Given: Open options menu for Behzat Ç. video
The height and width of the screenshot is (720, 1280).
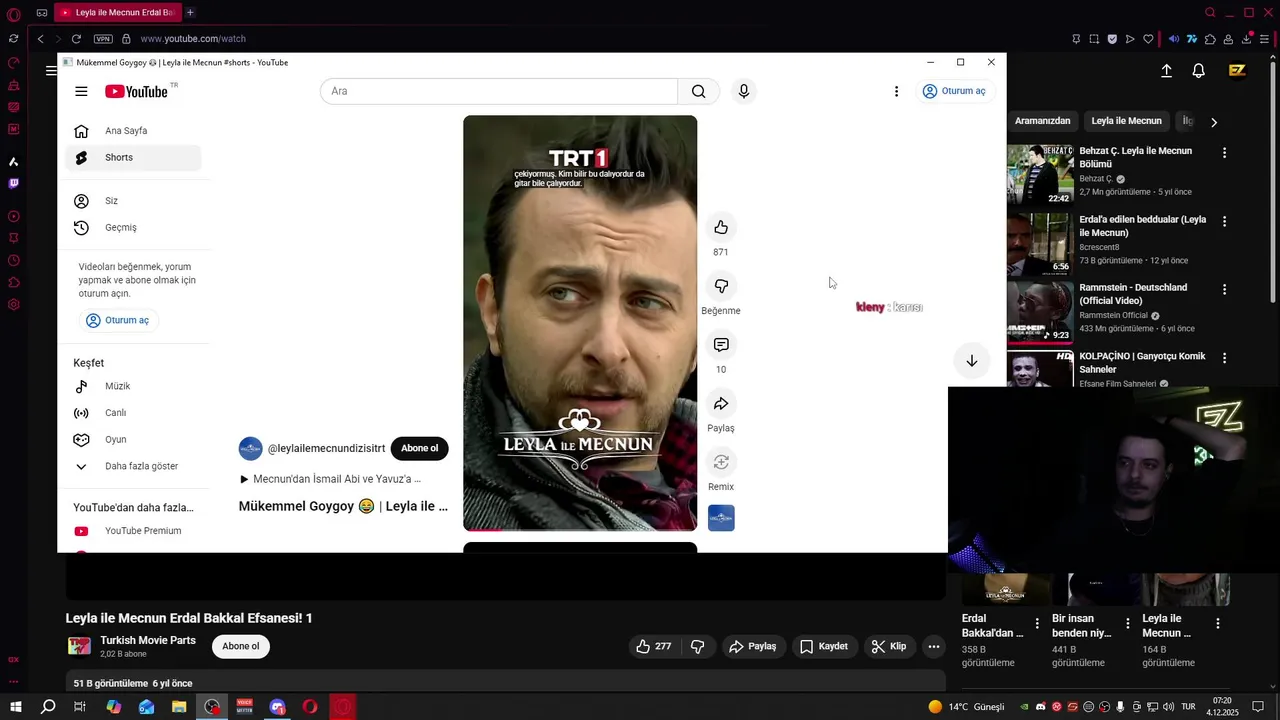Looking at the screenshot, I should click(x=1224, y=153).
